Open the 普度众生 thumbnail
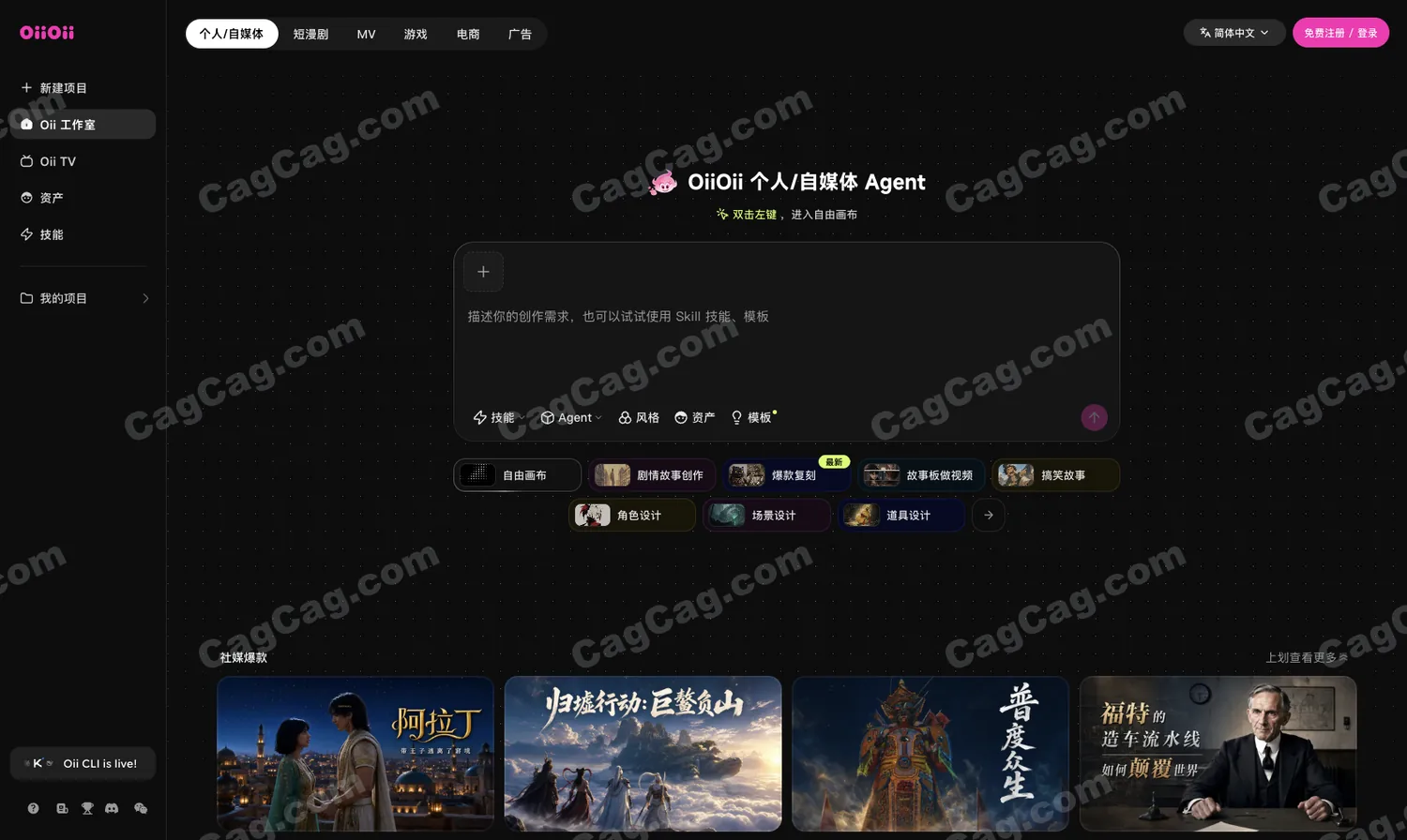Image resolution: width=1407 pixels, height=840 pixels. click(930, 754)
